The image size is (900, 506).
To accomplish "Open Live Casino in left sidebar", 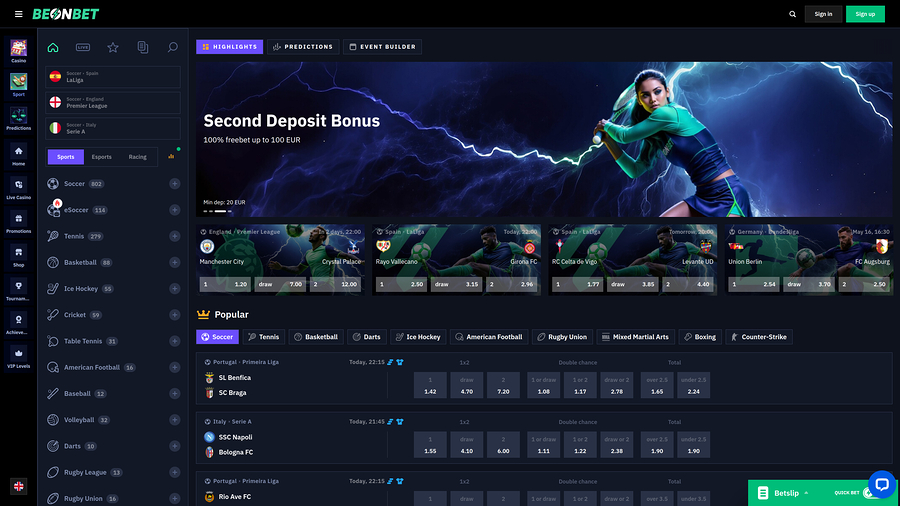I will click(18, 188).
